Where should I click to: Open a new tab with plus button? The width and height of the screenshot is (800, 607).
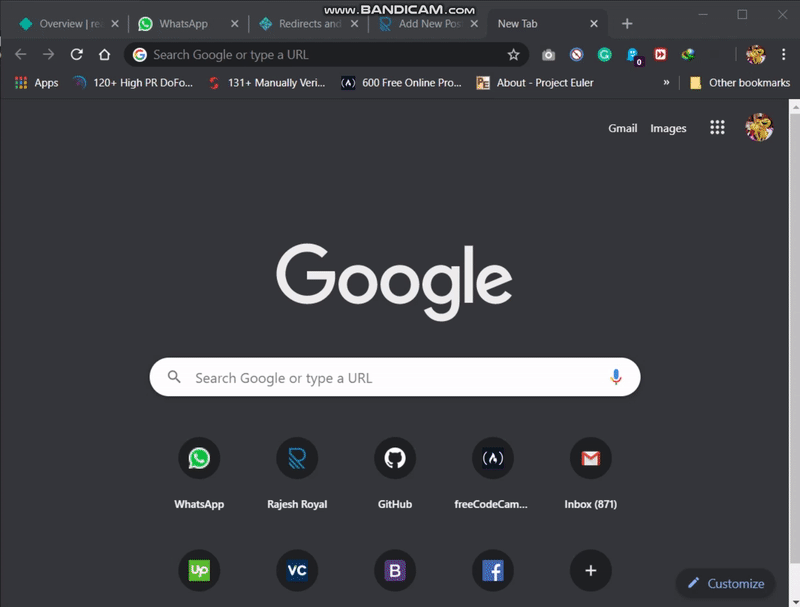point(627,23)
